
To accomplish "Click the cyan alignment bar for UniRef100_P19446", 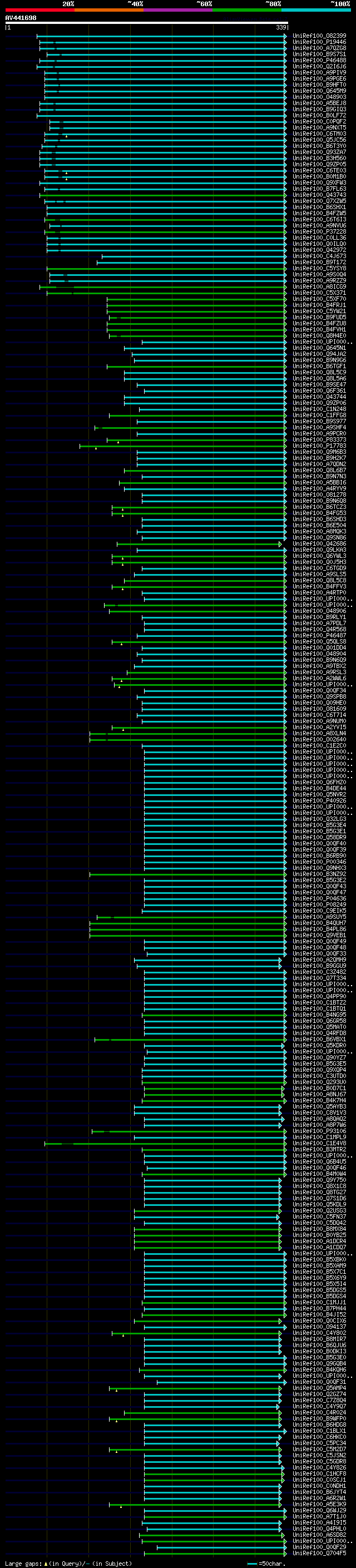I will click(163, 42).
